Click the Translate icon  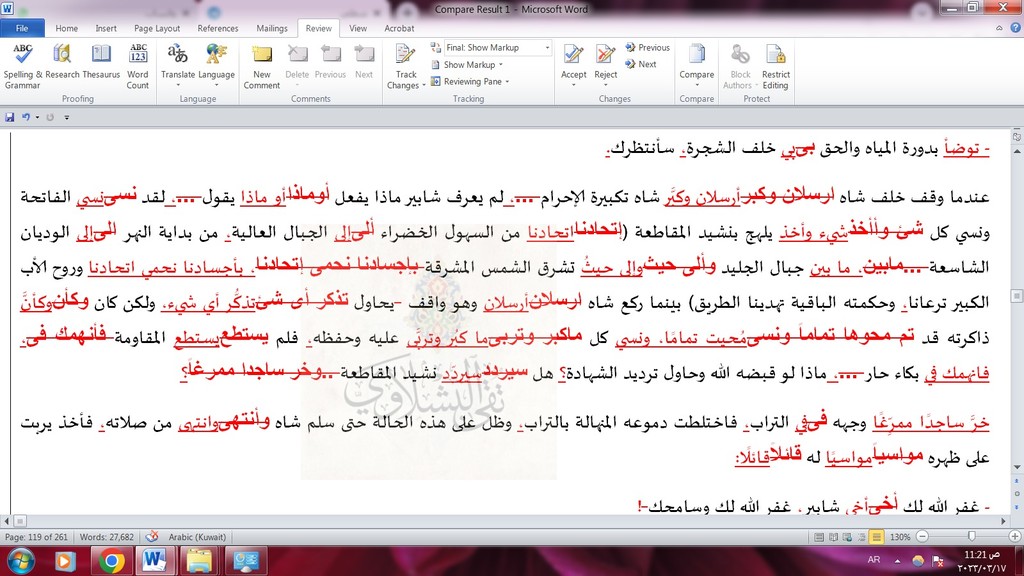pos(178,54)
